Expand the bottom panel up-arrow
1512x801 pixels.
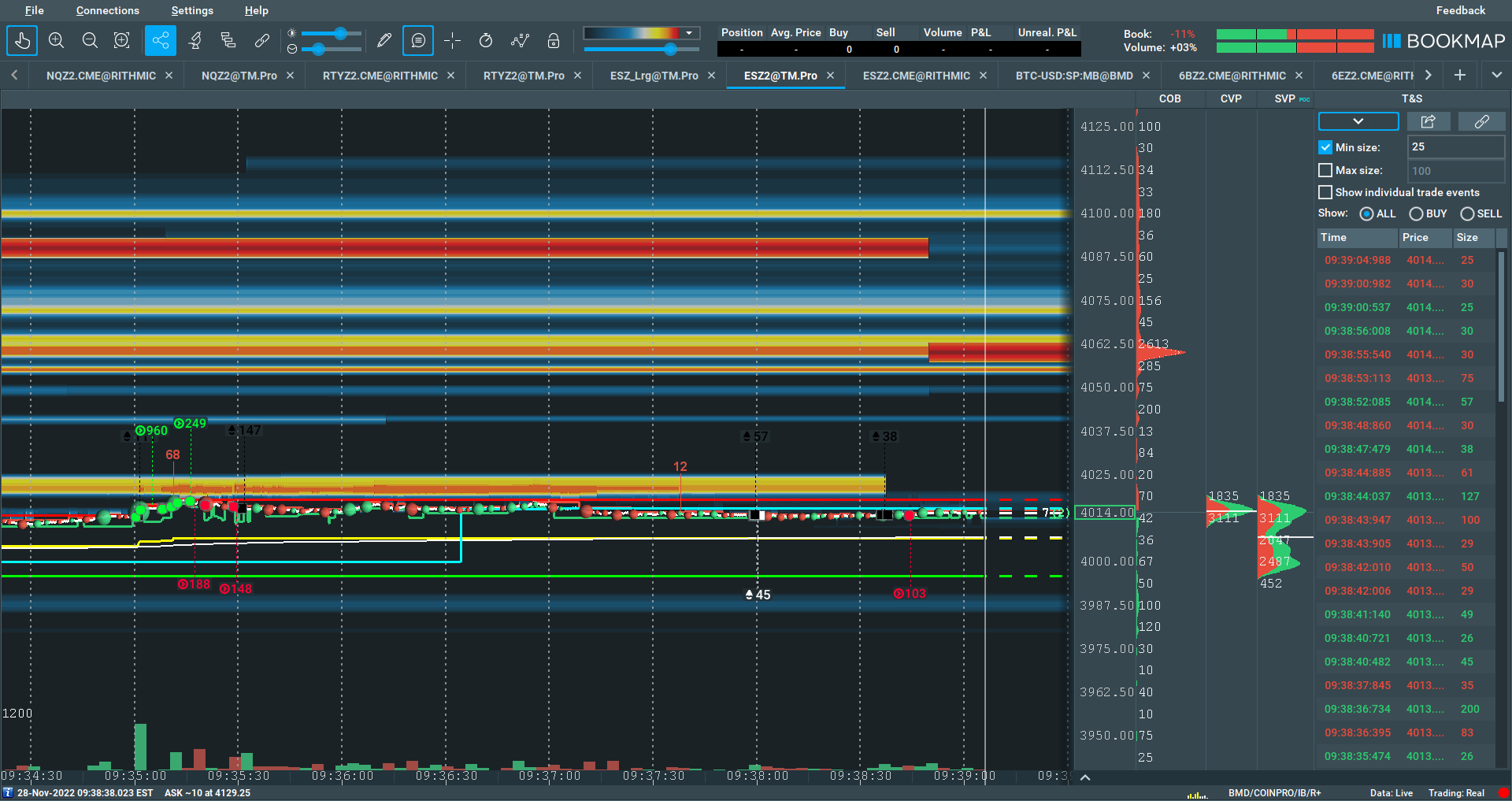pos(1085,777)
